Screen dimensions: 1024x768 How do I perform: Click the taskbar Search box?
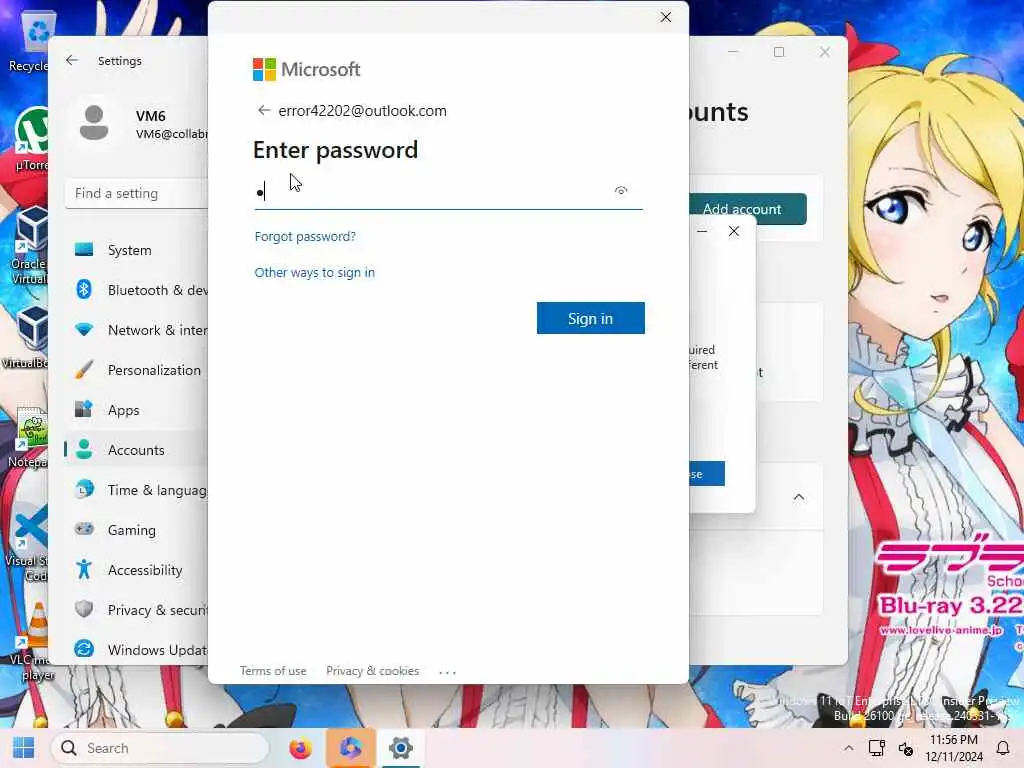pyautogui.click(x=161, y=748)
